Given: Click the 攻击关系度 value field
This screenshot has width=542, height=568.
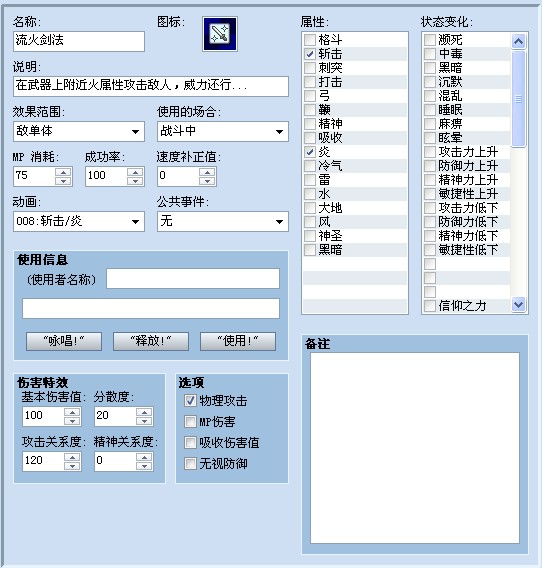Looking at the screenshot, I should coord(43,462).
